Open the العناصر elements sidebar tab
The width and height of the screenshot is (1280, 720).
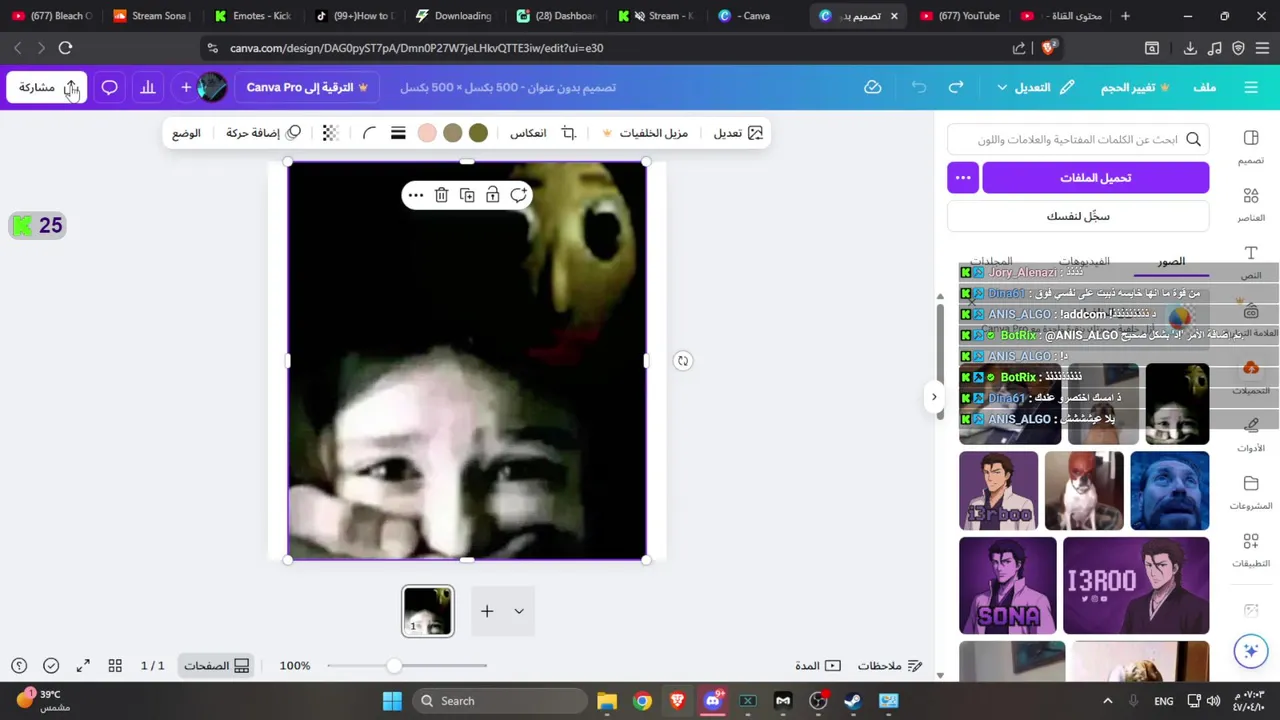pyautogui.click(x=1251, y=204)
